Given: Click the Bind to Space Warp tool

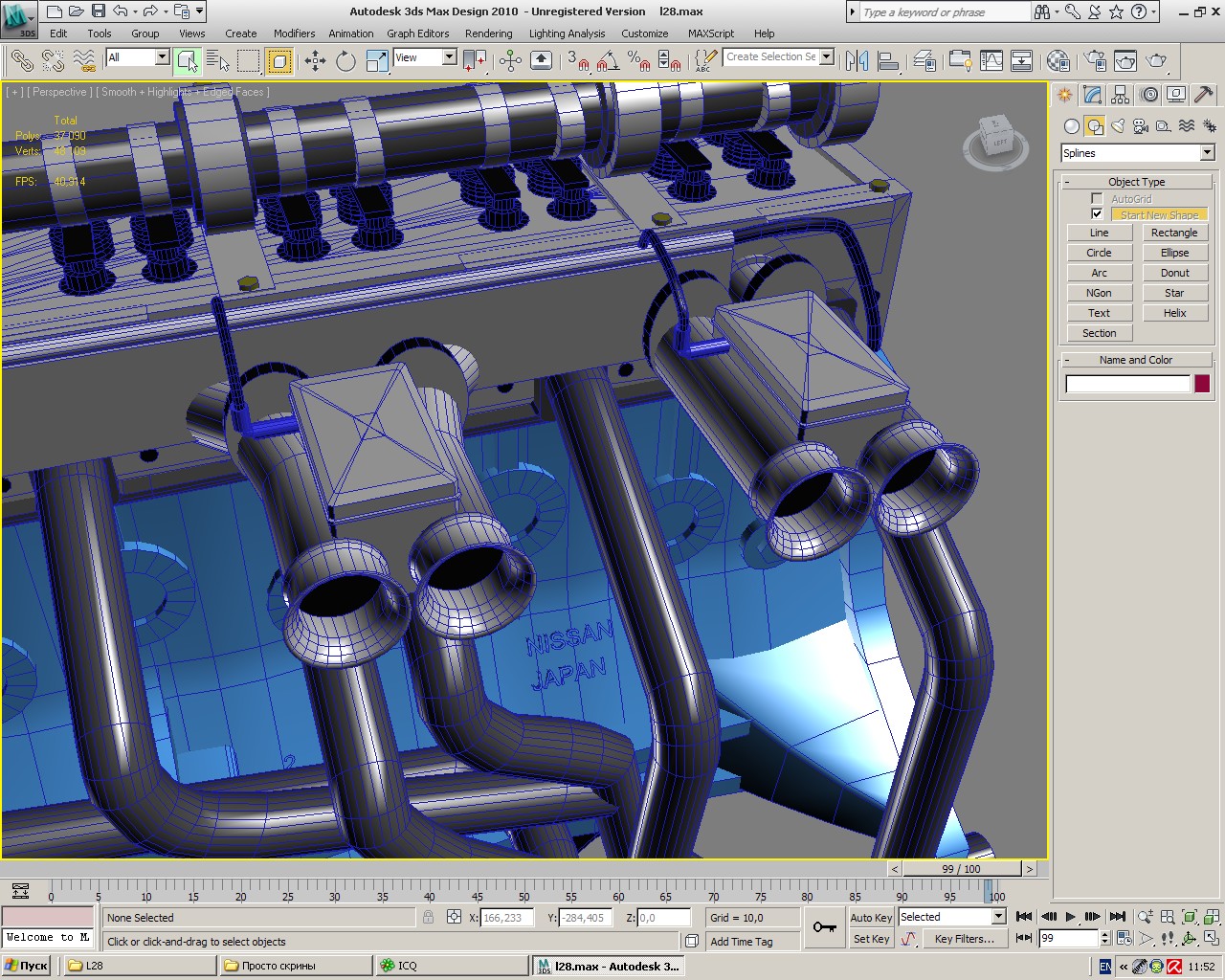Looking at the screenshot, I should coord(84,61).
